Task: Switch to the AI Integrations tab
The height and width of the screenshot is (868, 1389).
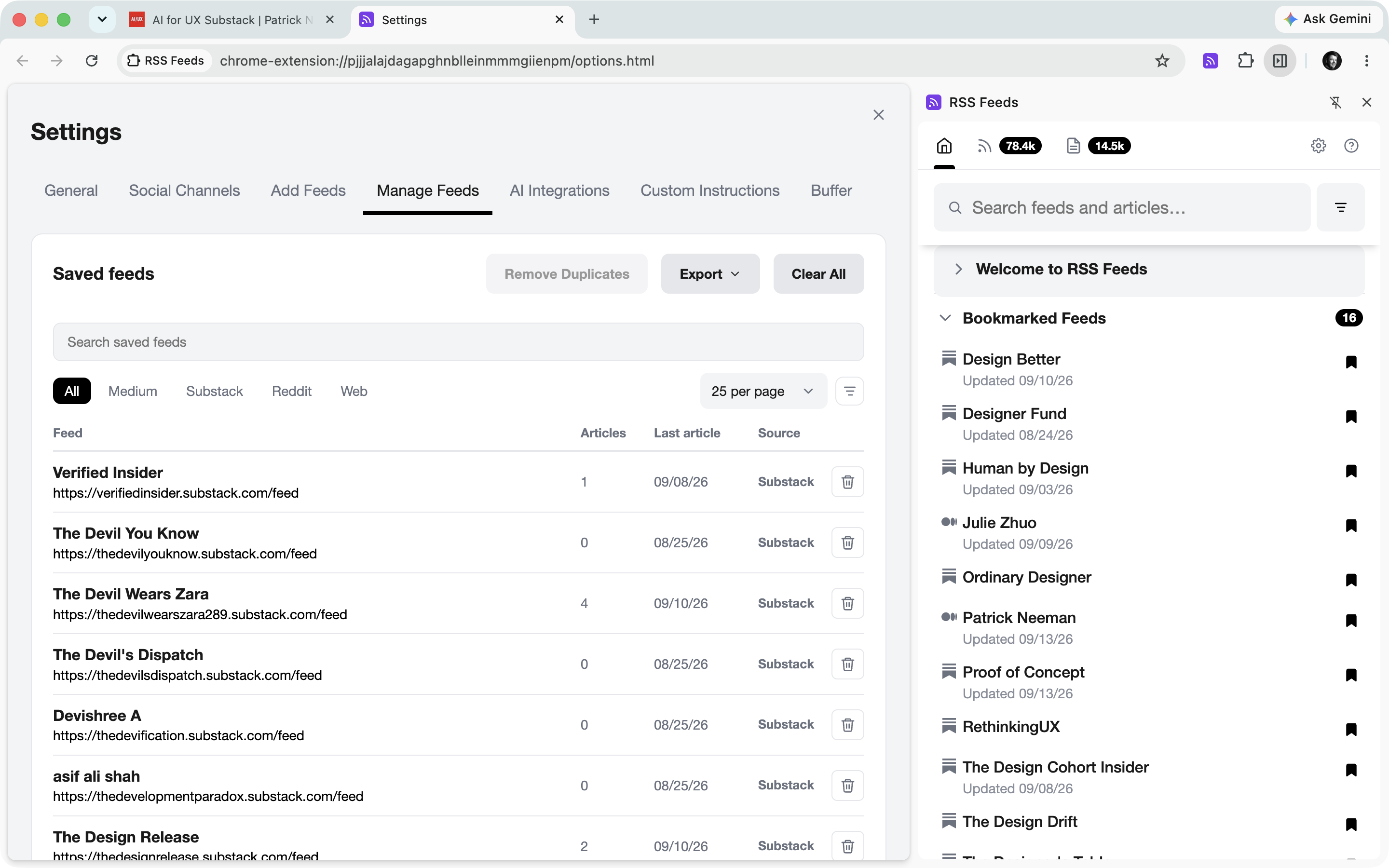Action: (559, 190)
